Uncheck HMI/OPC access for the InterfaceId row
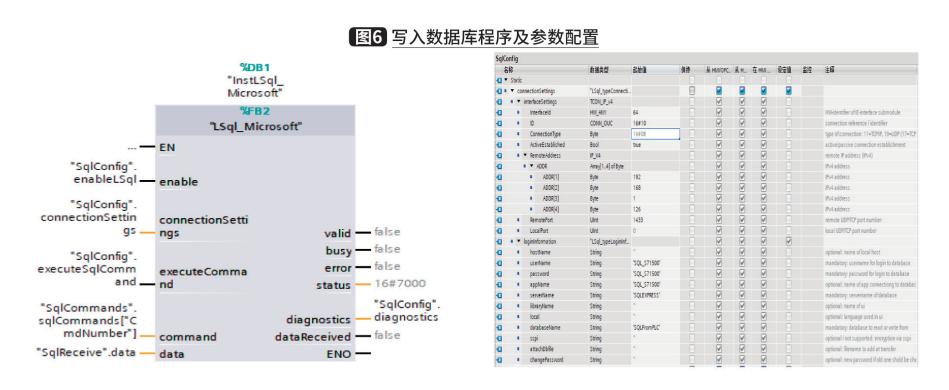This screenshot has height=390, width=949. click(x=718, y=113)
